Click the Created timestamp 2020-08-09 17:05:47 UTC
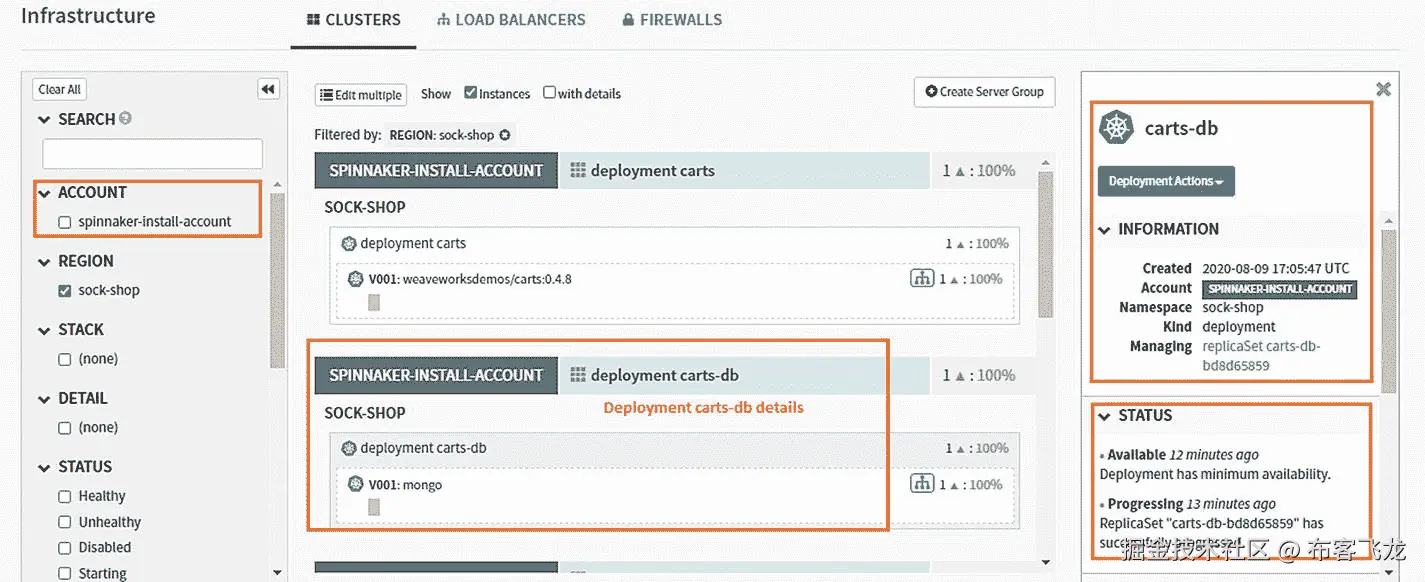 (x=1275, y=269)
